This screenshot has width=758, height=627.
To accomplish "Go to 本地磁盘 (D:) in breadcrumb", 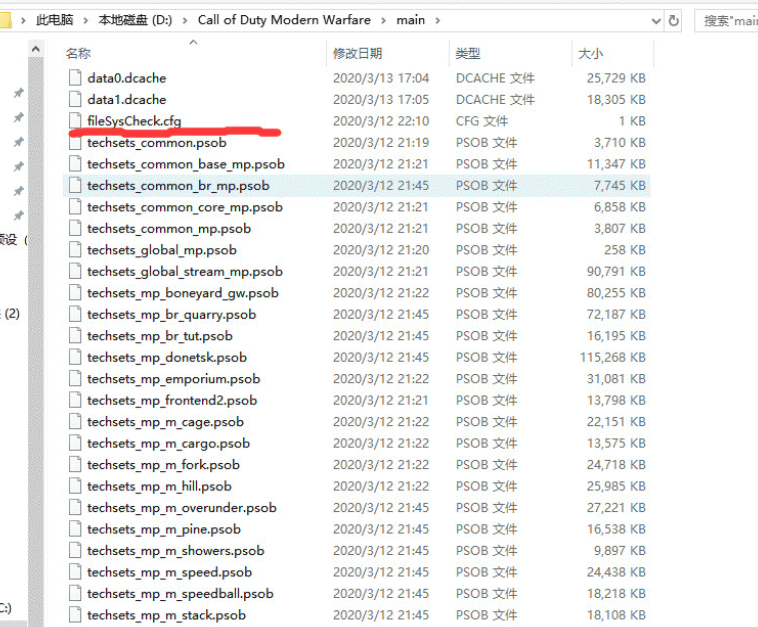I will point(135,20).
